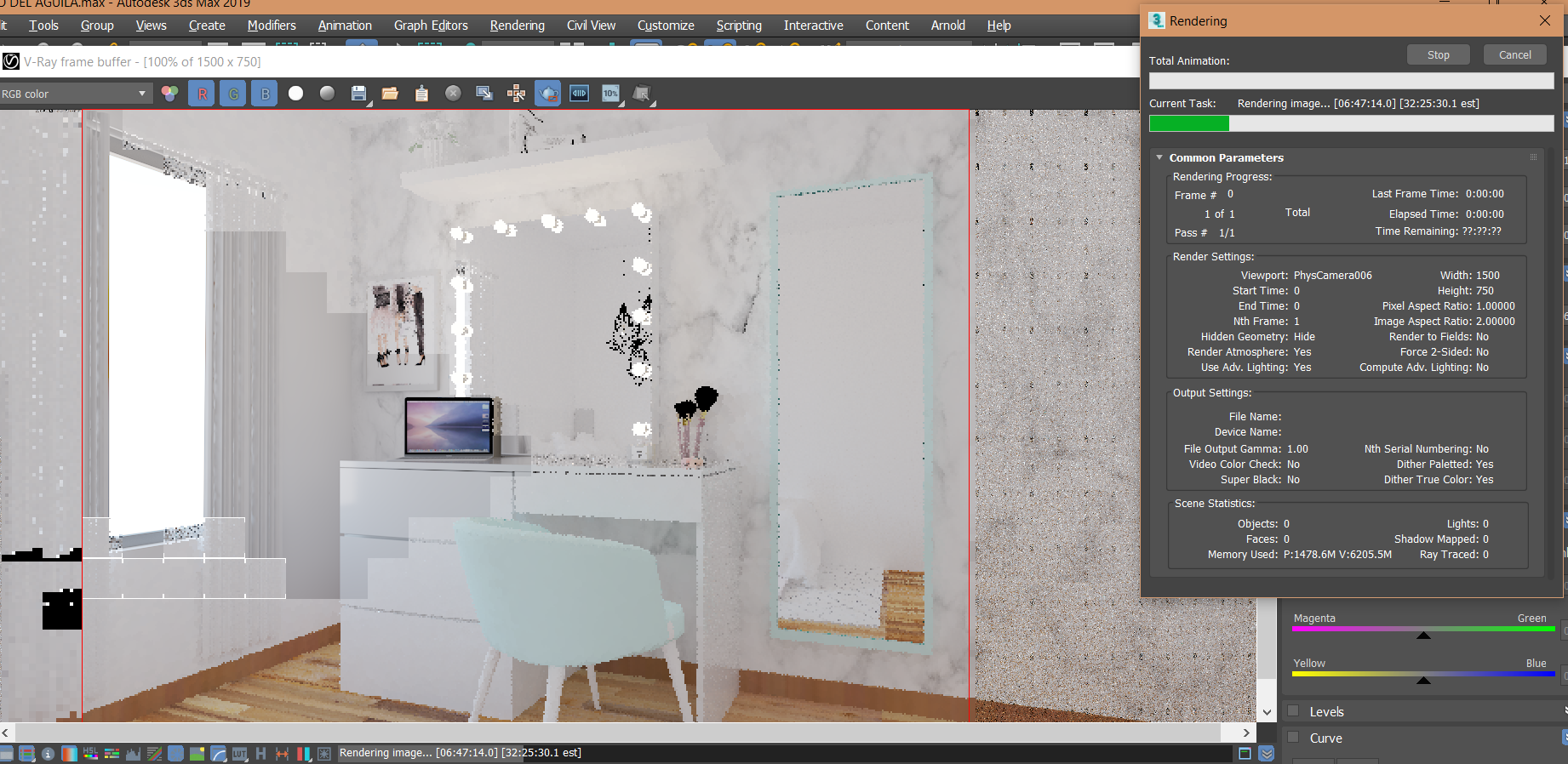
Task: Click the orange A/B compare arrows icon
Action: click(282, 753)
